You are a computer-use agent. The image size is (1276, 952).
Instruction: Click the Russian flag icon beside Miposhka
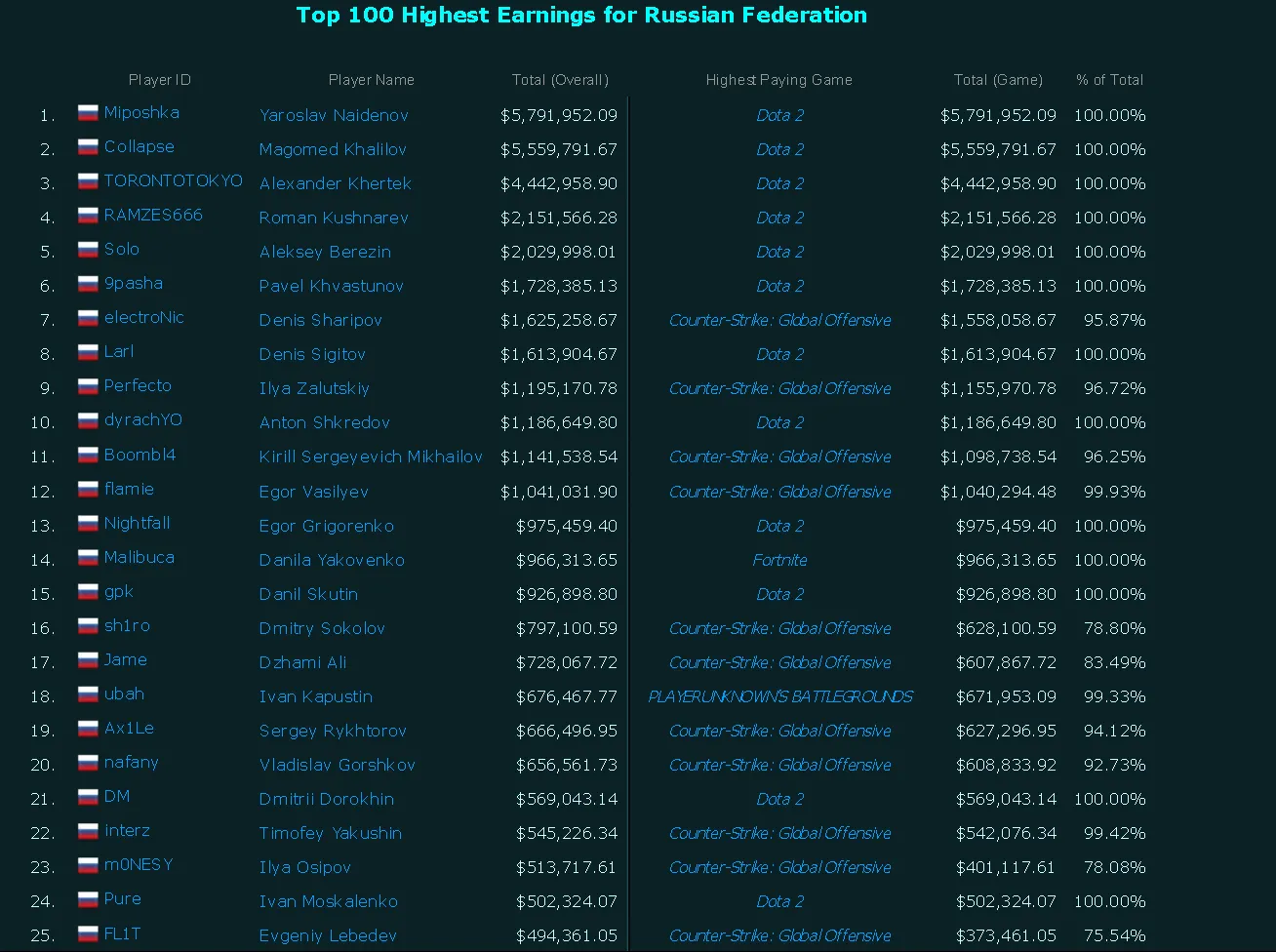(88, 113)
